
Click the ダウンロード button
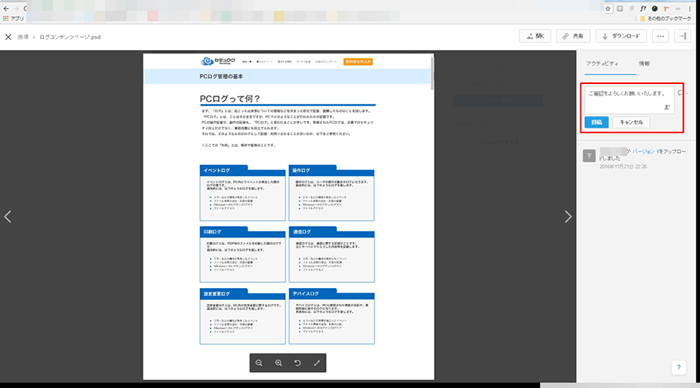pos(621,36)
